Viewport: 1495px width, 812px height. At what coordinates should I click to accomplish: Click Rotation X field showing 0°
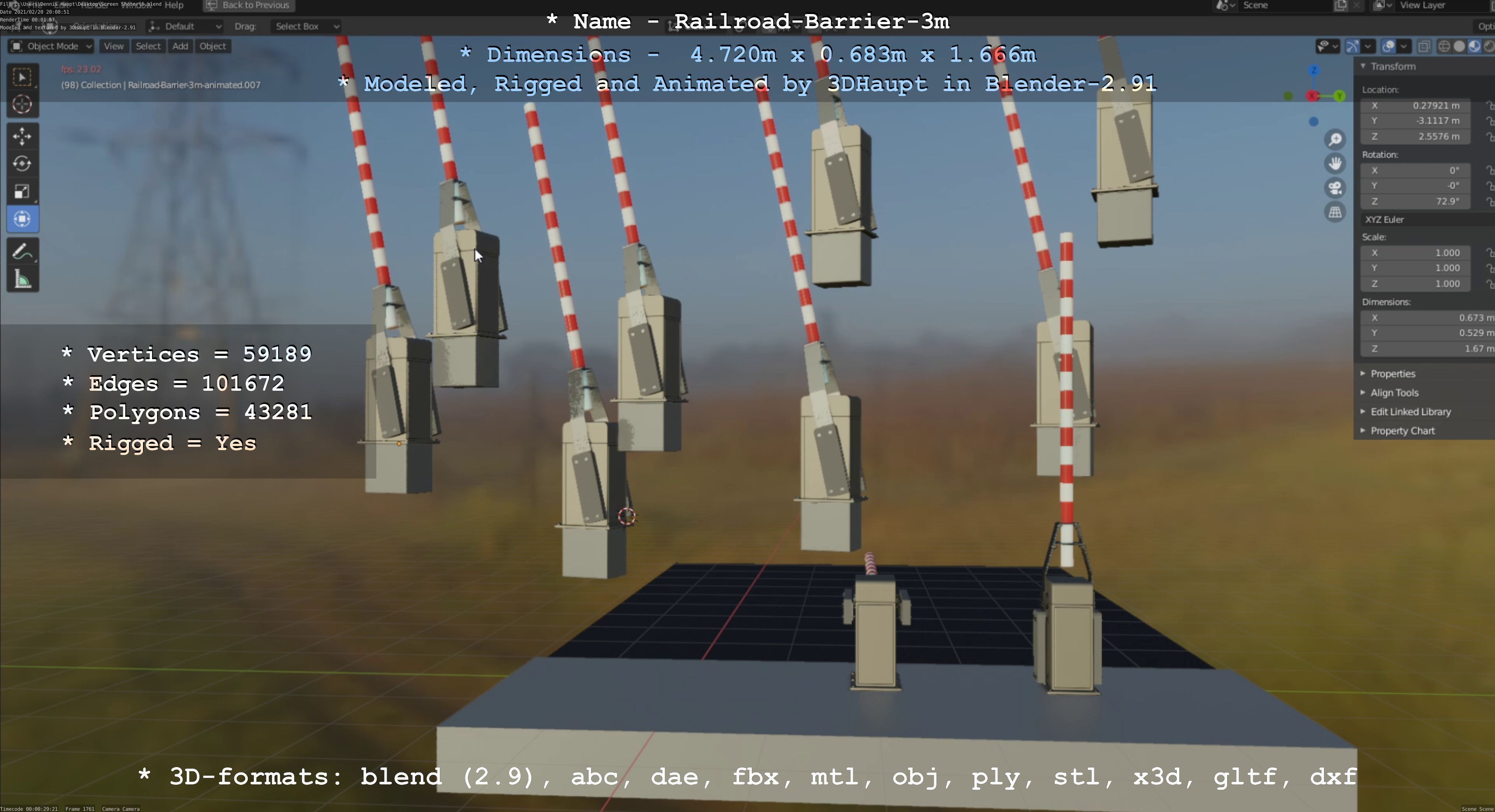click(1416, 171)
